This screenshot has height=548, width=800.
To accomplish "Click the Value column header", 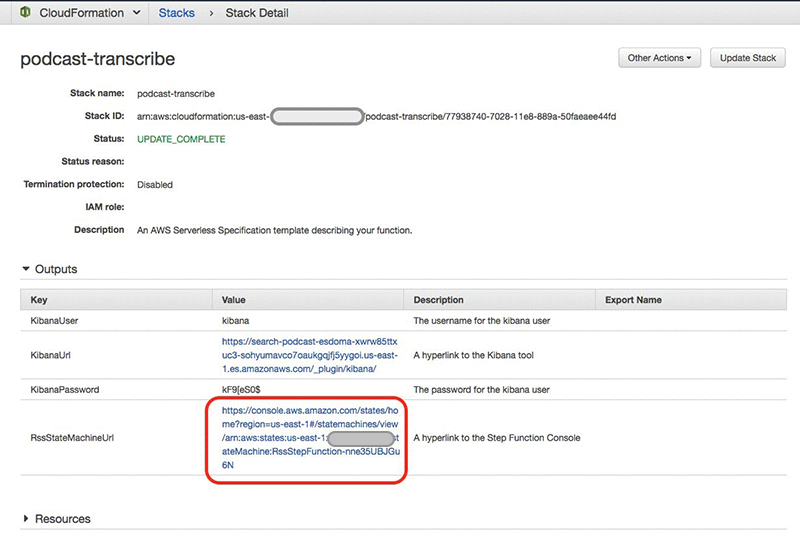I will point(308,300).
